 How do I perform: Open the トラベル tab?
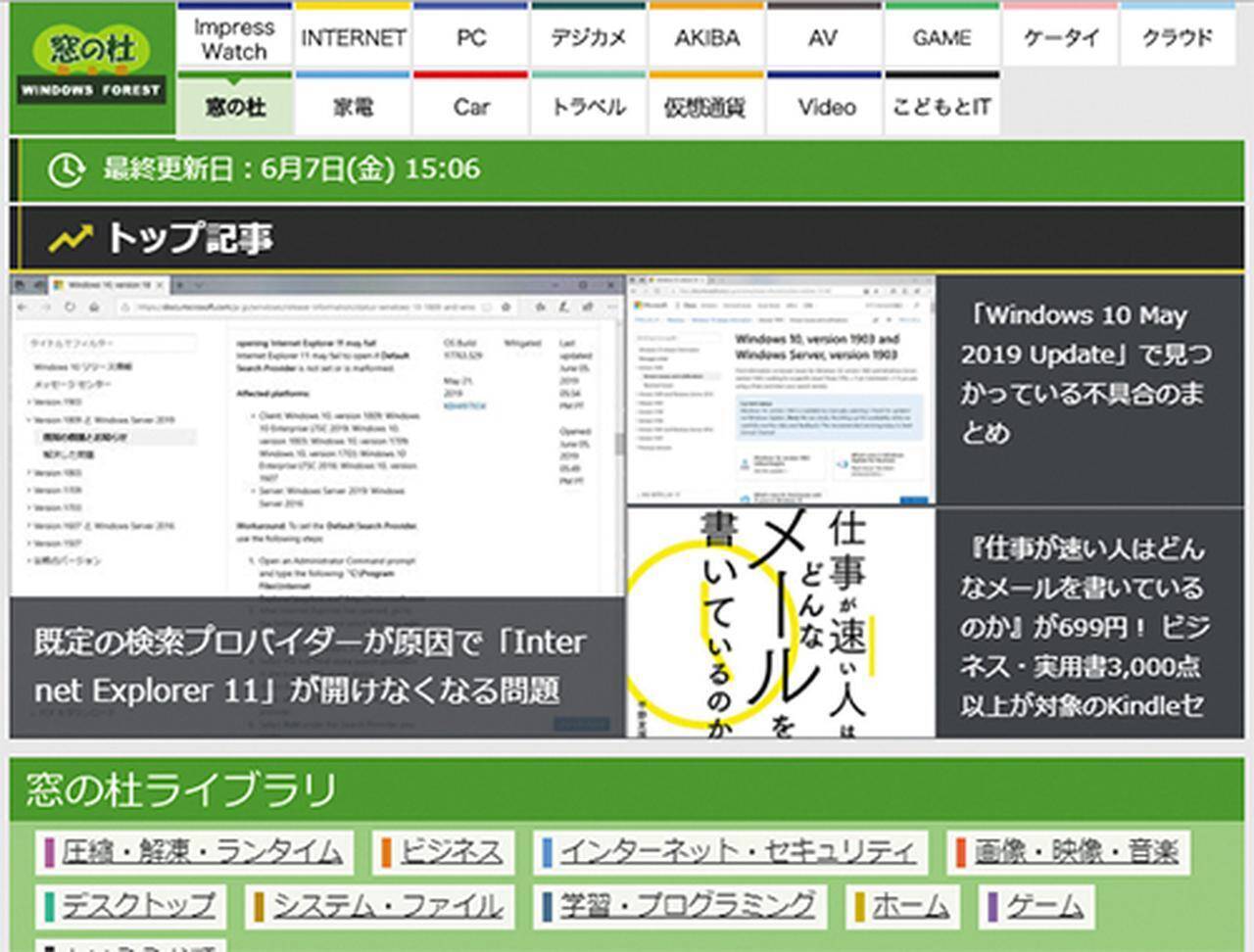click(588, 105)
